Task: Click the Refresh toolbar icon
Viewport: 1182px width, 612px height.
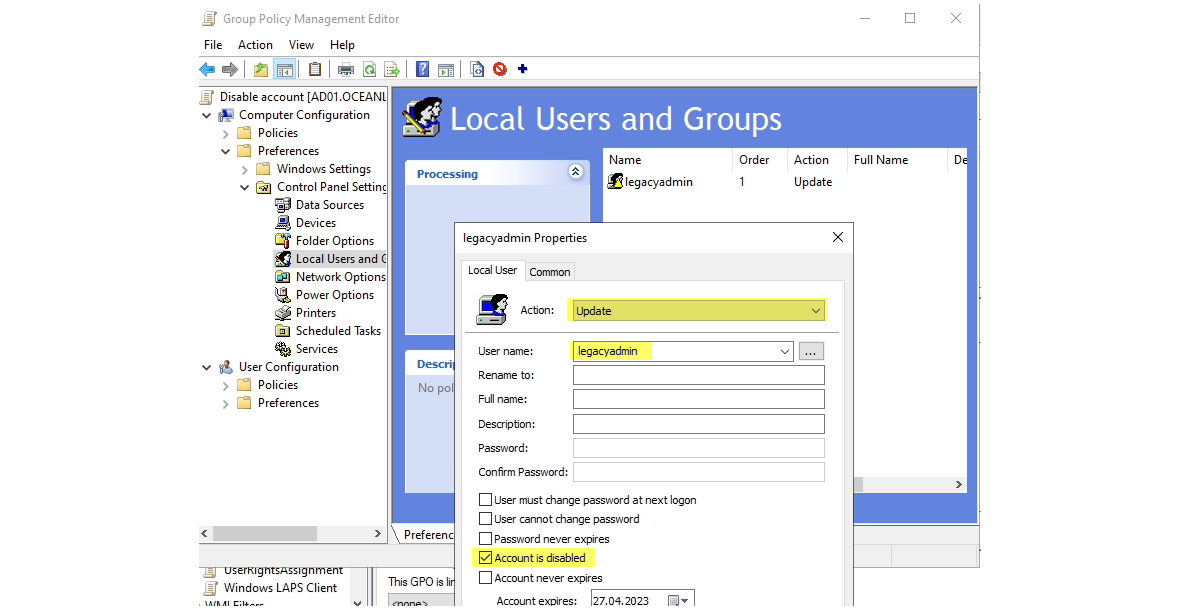Action: pyautogui.click(x=369, y=69)
